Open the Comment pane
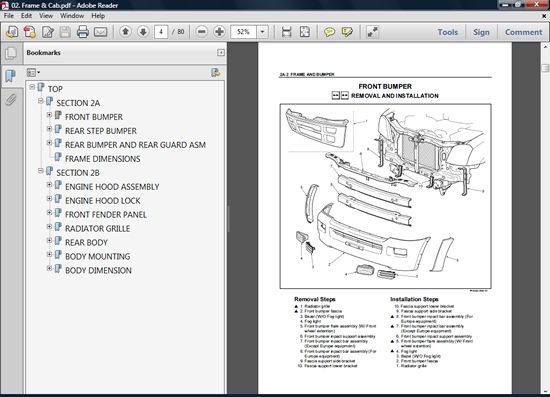Screen dimensions: 550x397 [523, 32]
